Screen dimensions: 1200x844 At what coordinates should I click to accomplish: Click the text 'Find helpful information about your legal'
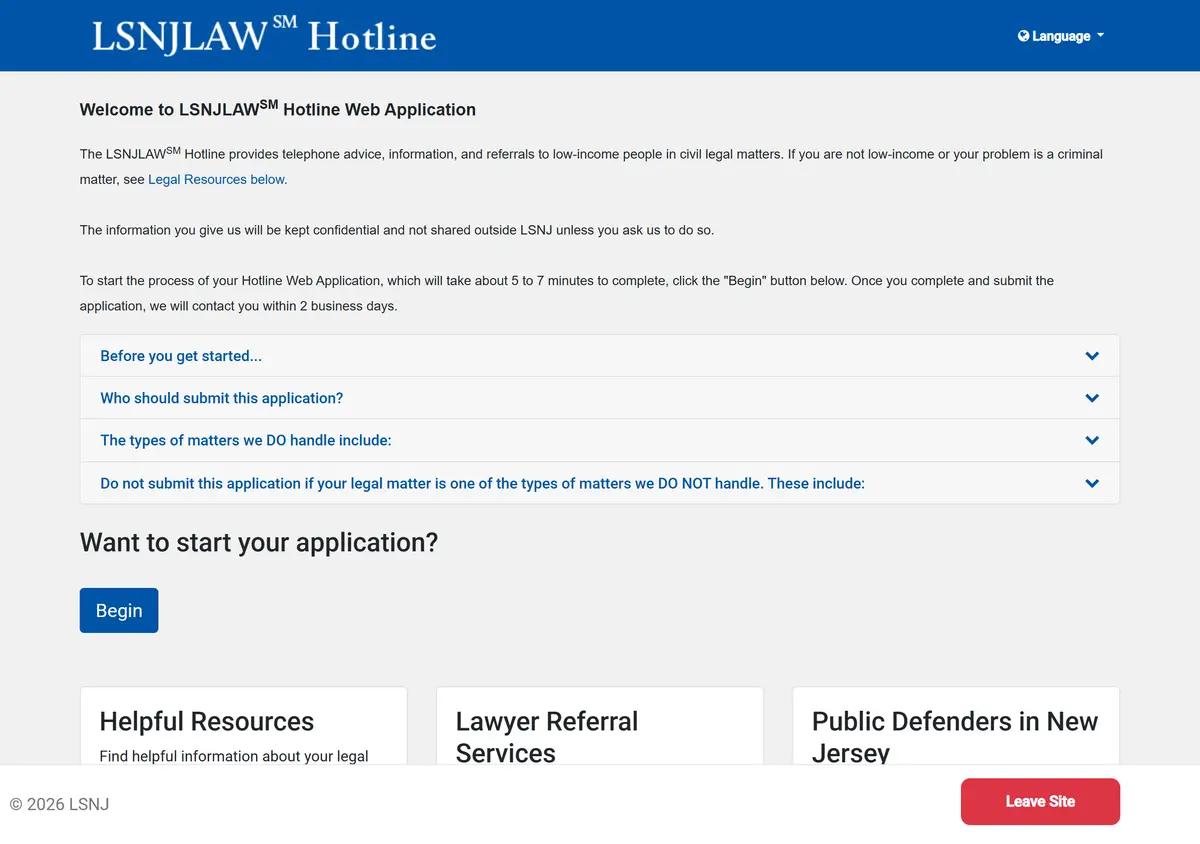pyautogui.click(x=234, y=756)
